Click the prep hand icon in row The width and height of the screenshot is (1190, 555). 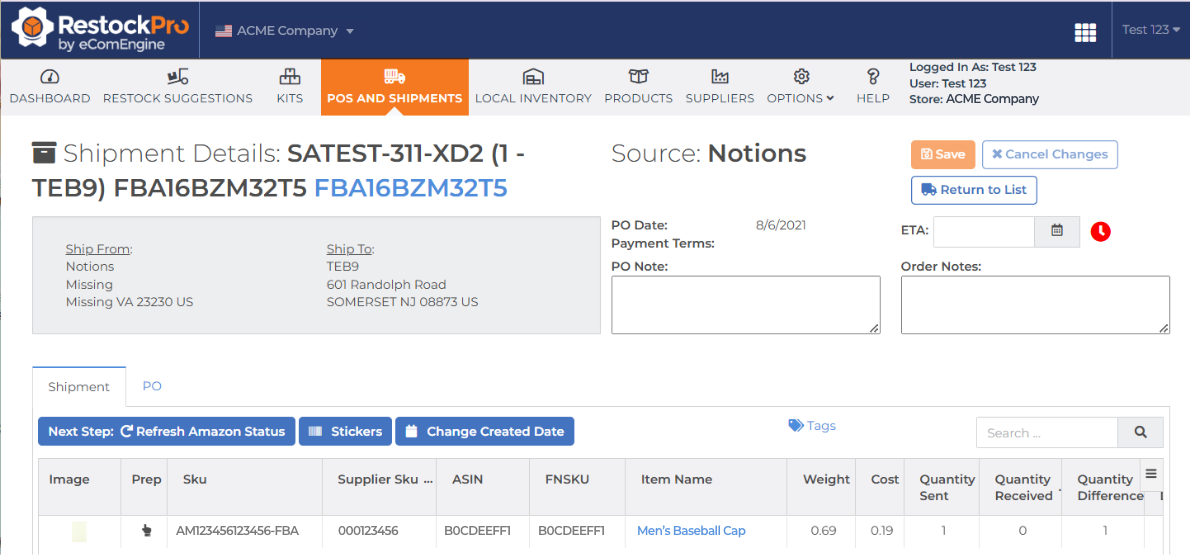click(147, 531)
